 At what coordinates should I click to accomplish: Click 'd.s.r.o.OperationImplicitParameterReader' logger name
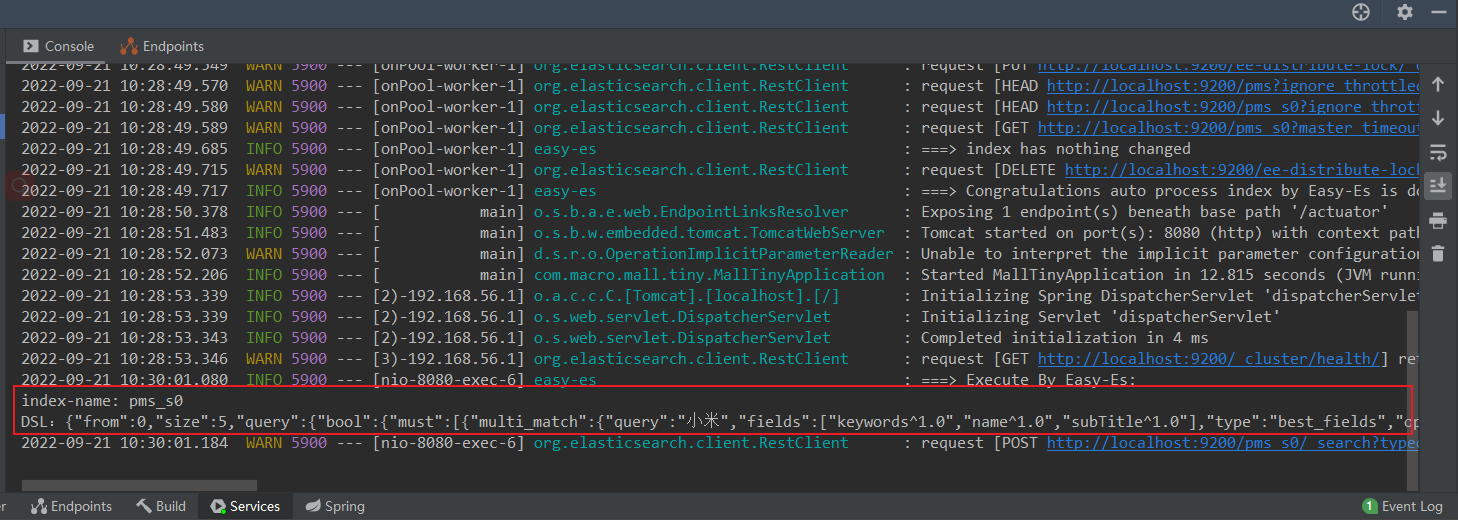point(713,254)
